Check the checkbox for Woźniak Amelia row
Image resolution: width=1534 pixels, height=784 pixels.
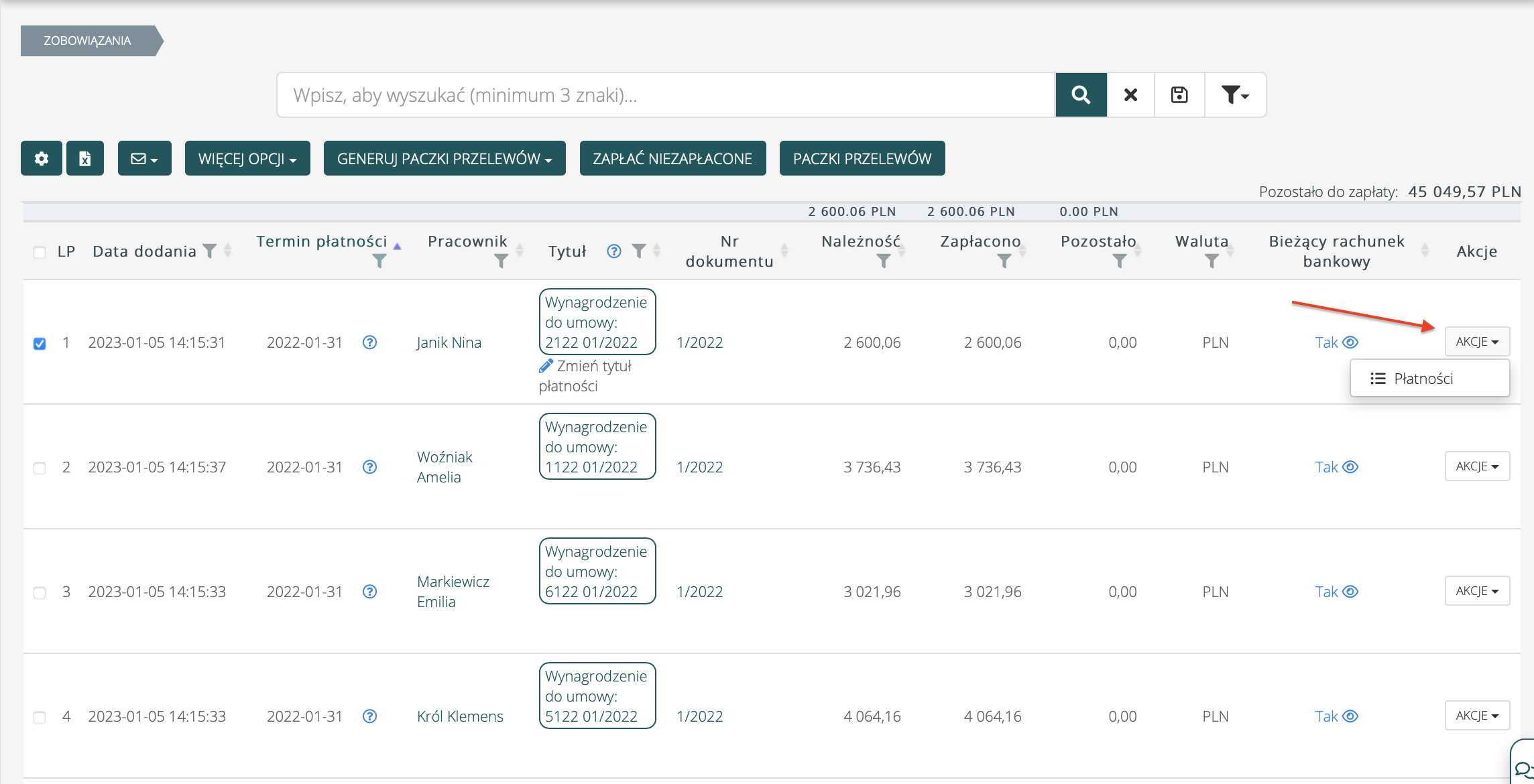point(40,468)
